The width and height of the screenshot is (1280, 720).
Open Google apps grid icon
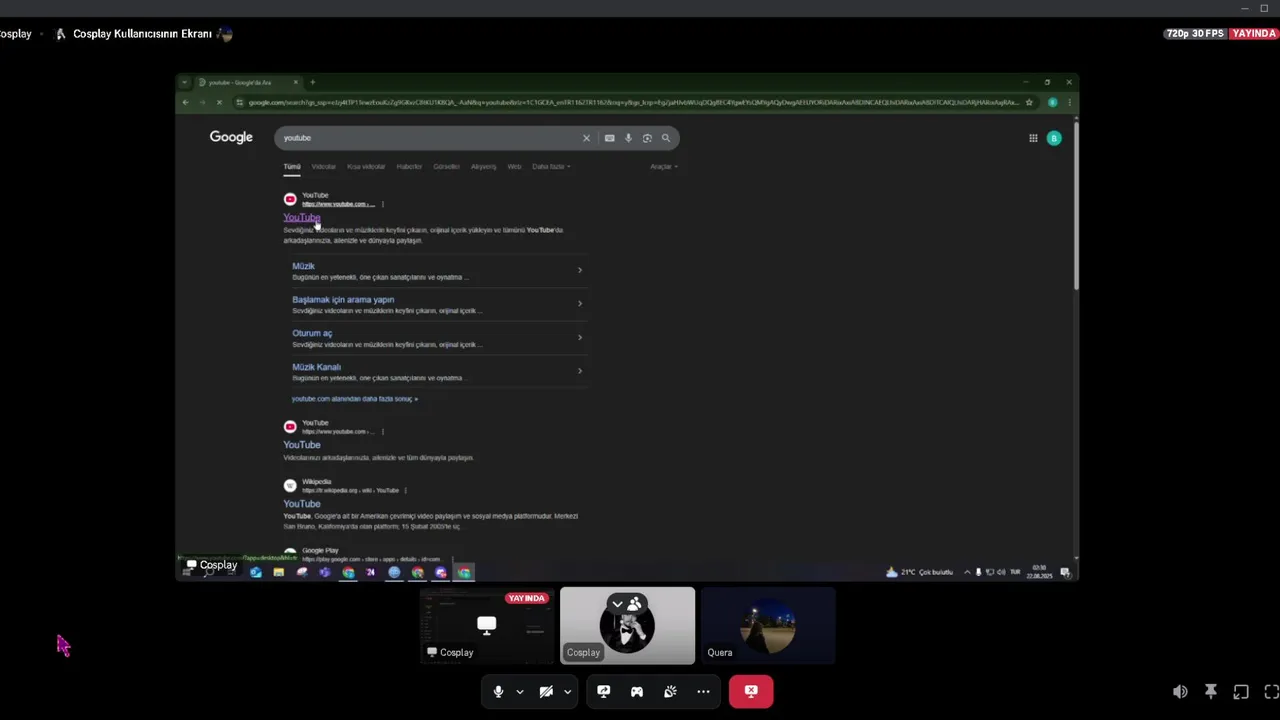tap(1033, 138)
